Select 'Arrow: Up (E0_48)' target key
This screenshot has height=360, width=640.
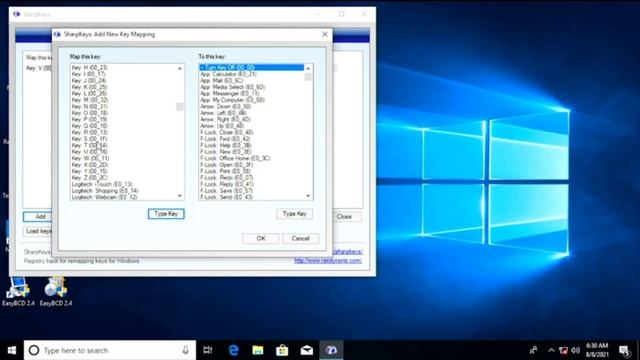pos(222,126)
